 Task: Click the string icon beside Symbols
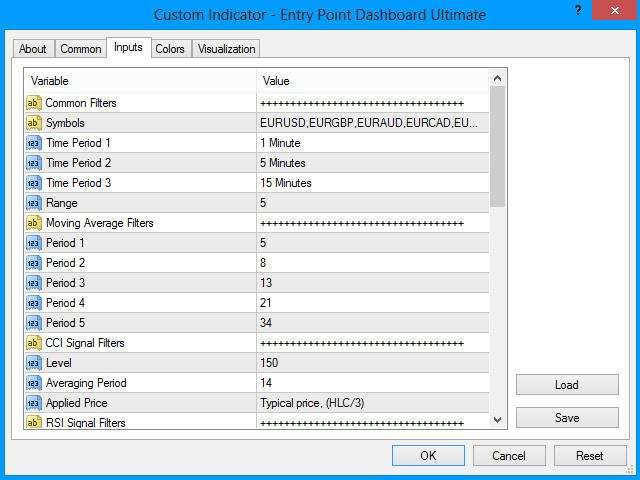pyautogui.click(x=34, y=123)
